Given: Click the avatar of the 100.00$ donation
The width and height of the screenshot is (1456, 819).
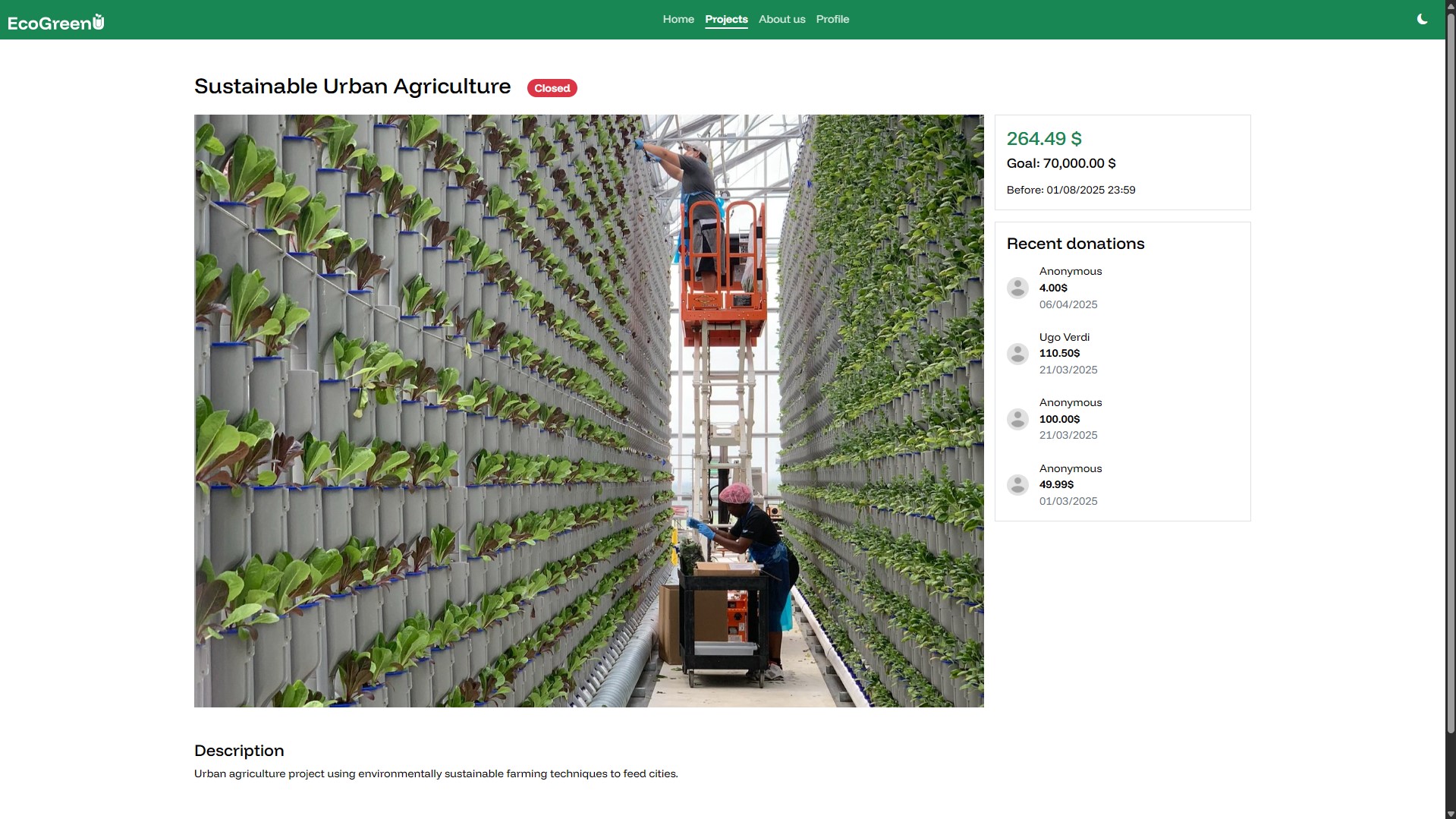Looking at the screenshot, I should (x=1017, y=419).
